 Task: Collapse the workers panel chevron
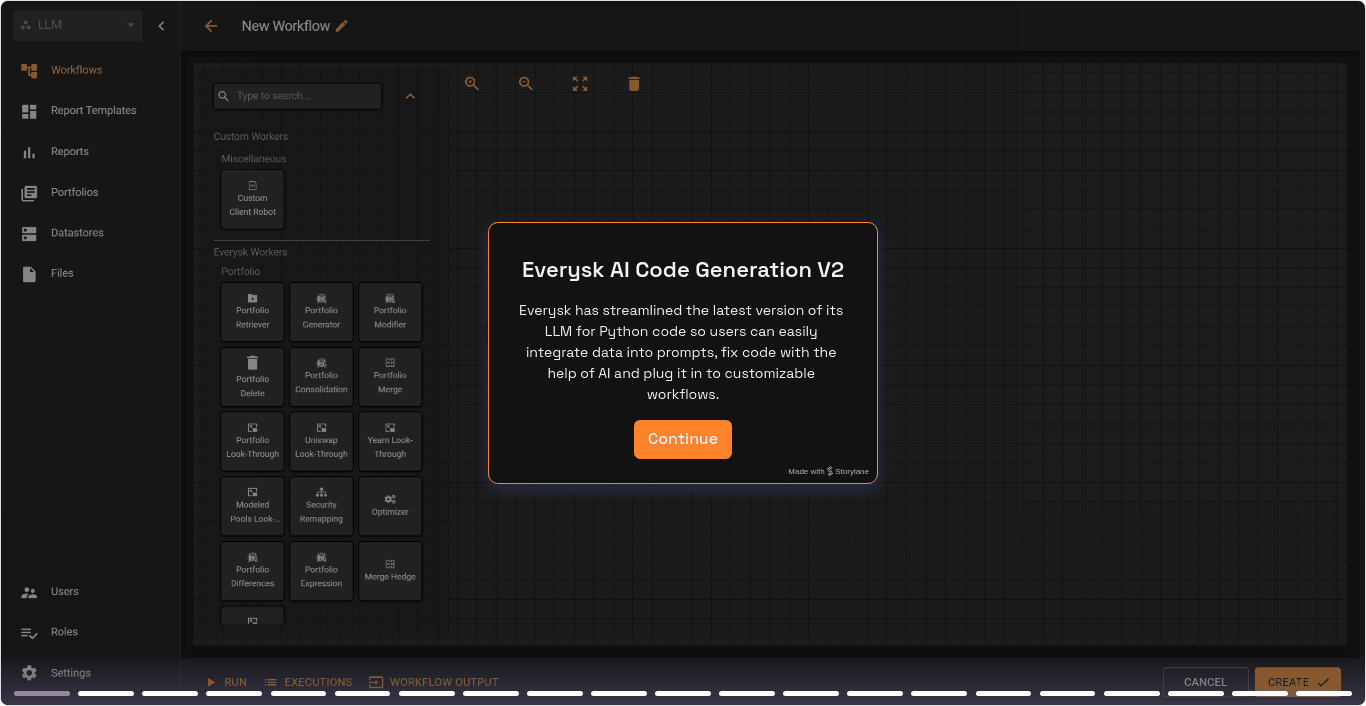pyautogui.click(x=410, y=96)
